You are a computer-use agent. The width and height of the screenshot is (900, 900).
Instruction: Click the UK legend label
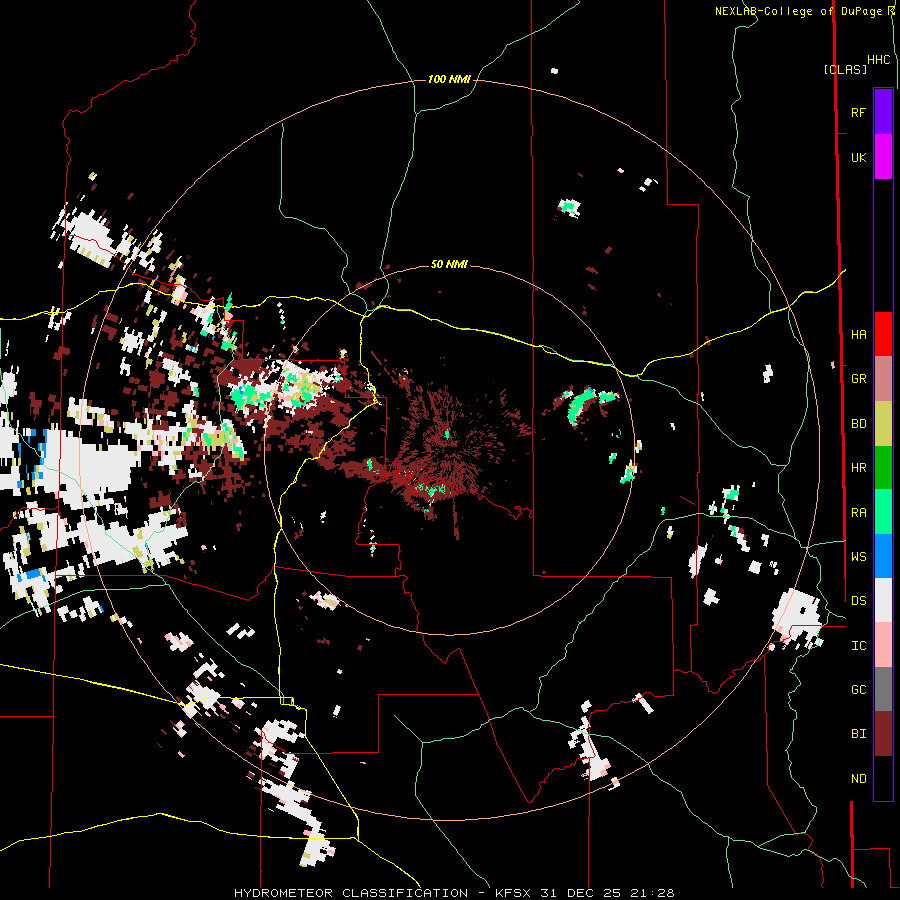click(858, 157)
